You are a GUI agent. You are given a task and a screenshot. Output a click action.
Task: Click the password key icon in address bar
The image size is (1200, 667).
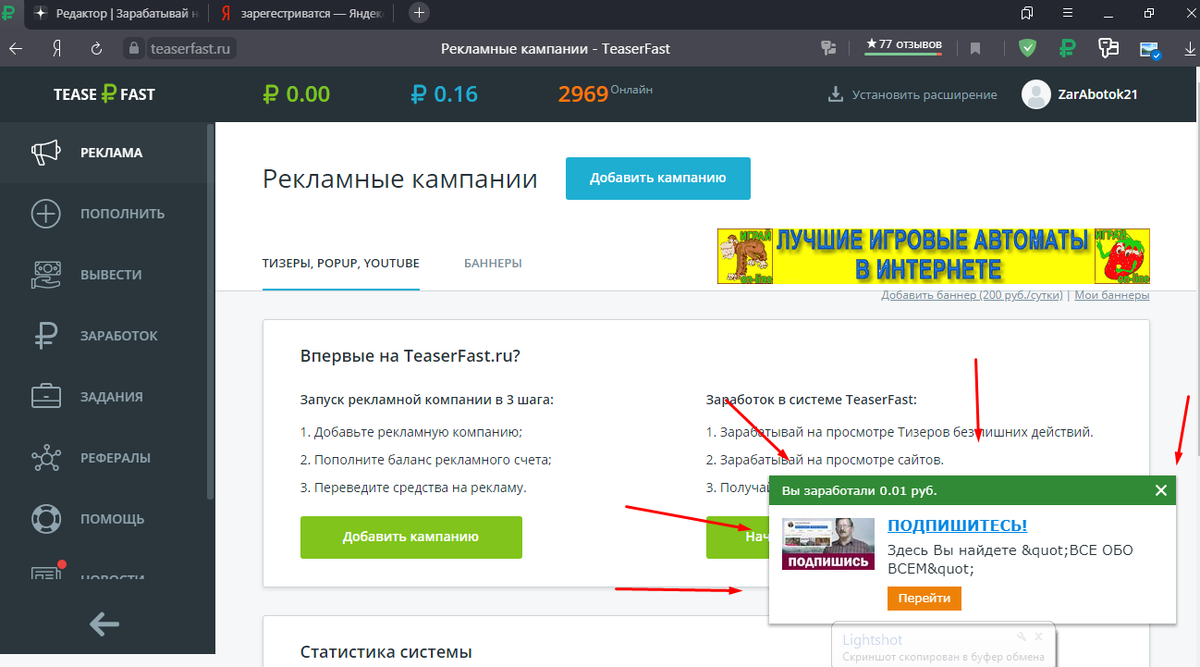(x=828, y=48)
